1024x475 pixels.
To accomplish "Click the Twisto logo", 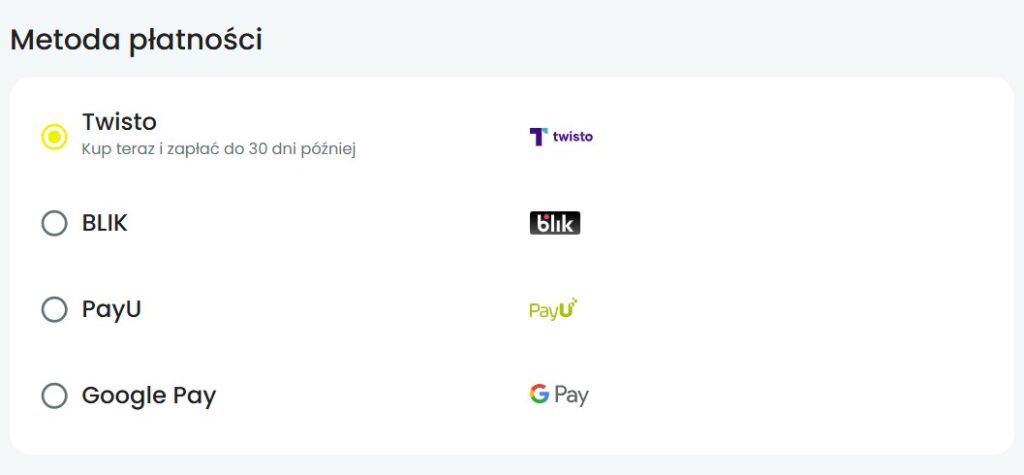I will tap(560, 136).
